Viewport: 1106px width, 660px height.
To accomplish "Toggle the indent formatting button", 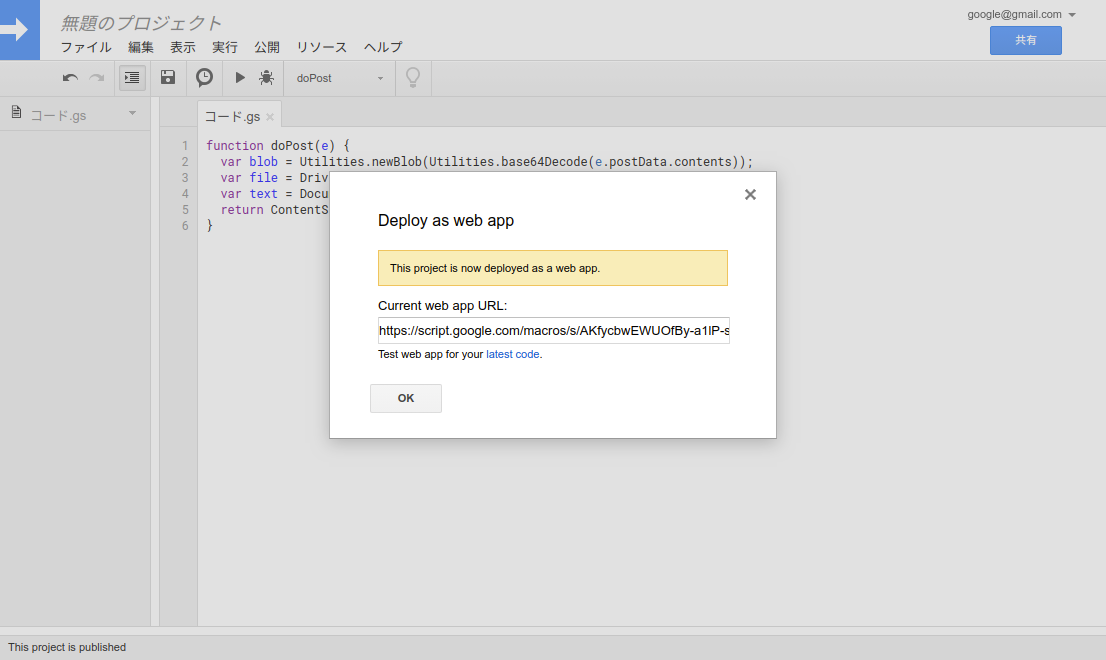I will [x=132, y=78].
